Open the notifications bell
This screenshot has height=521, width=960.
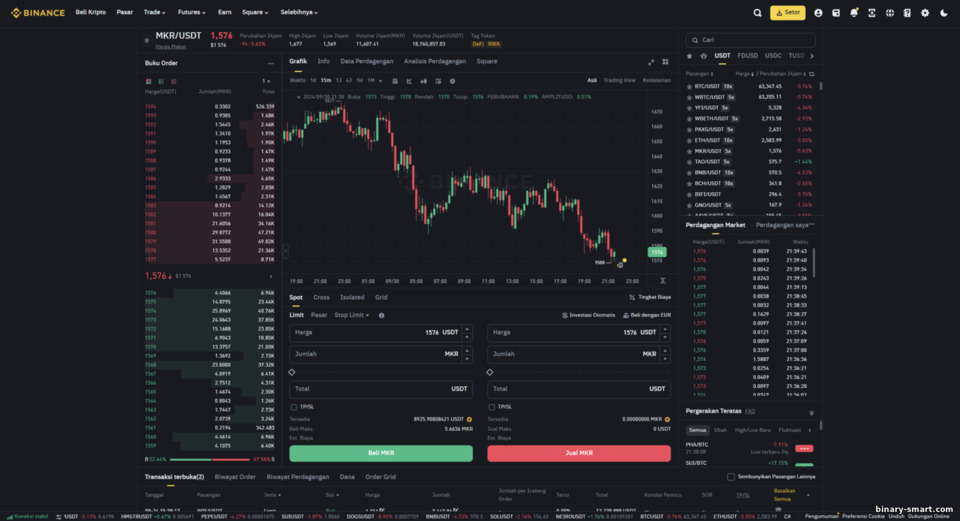tap(853, 13)
